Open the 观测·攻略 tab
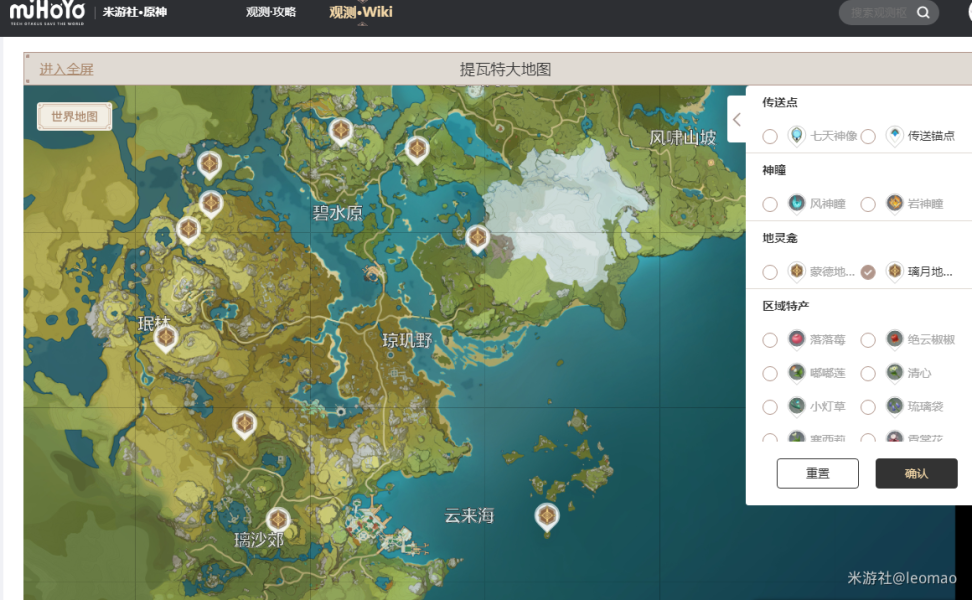This screenshot has width=972, height=600. (x=271, y=12)
